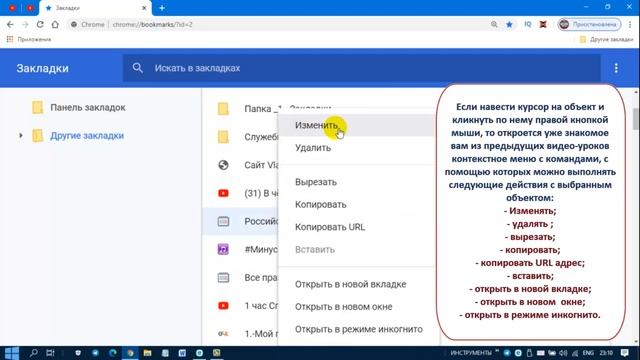Open the Windows taskbar search icon
Image resolution: width=640 pixels, height=360 pixels.
(x=33, y=353)
